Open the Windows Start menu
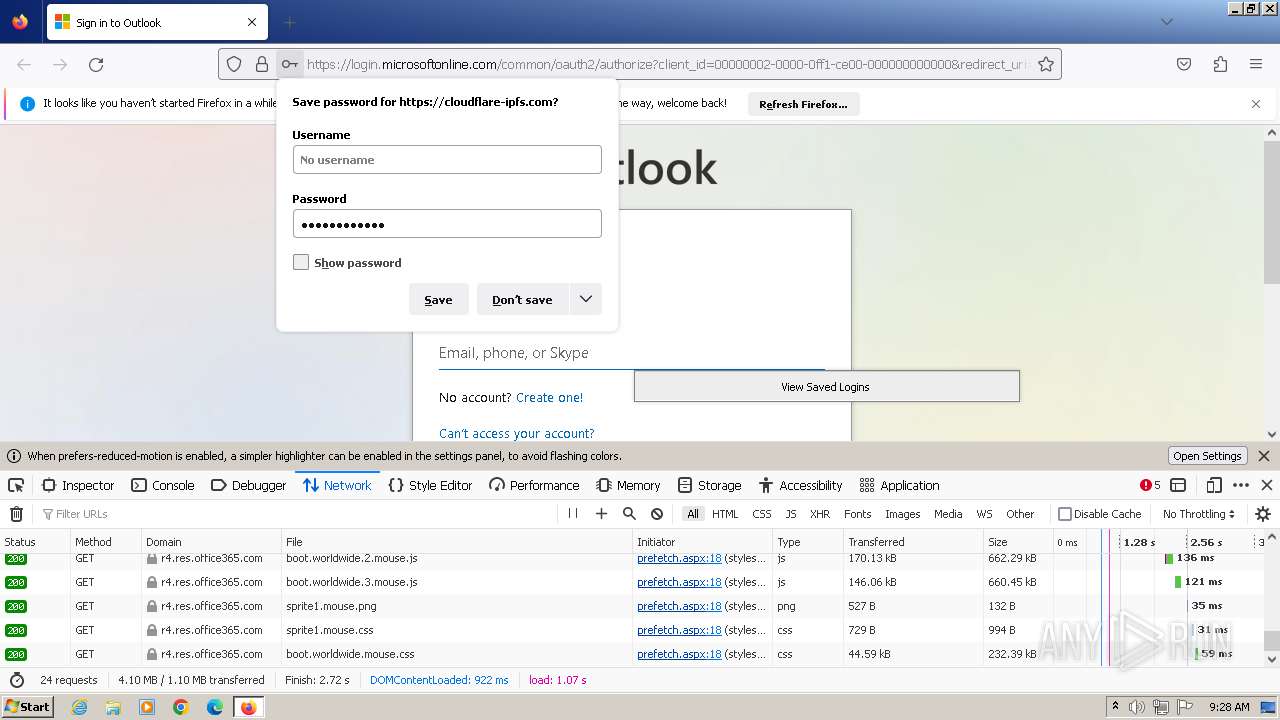This screenshot has width=1280, height=720. coord(28,707)
